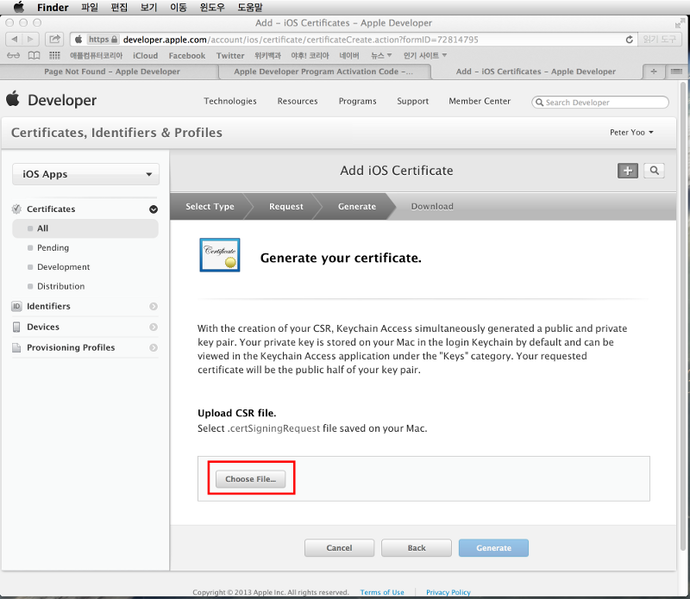Open the Member Center nav item
The image size is (690, 599).
pyautogui.click(x=479, y=101)
